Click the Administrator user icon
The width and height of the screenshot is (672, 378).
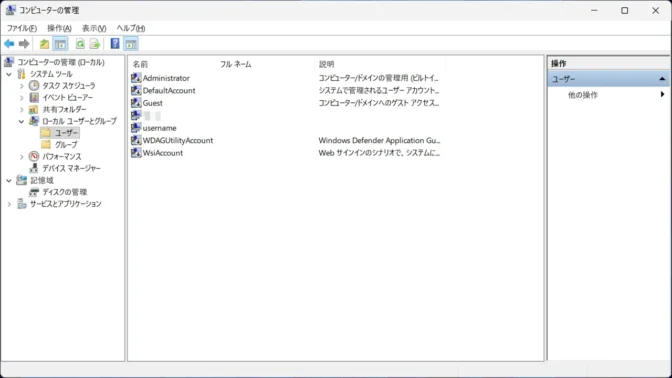tap(136, 78)
